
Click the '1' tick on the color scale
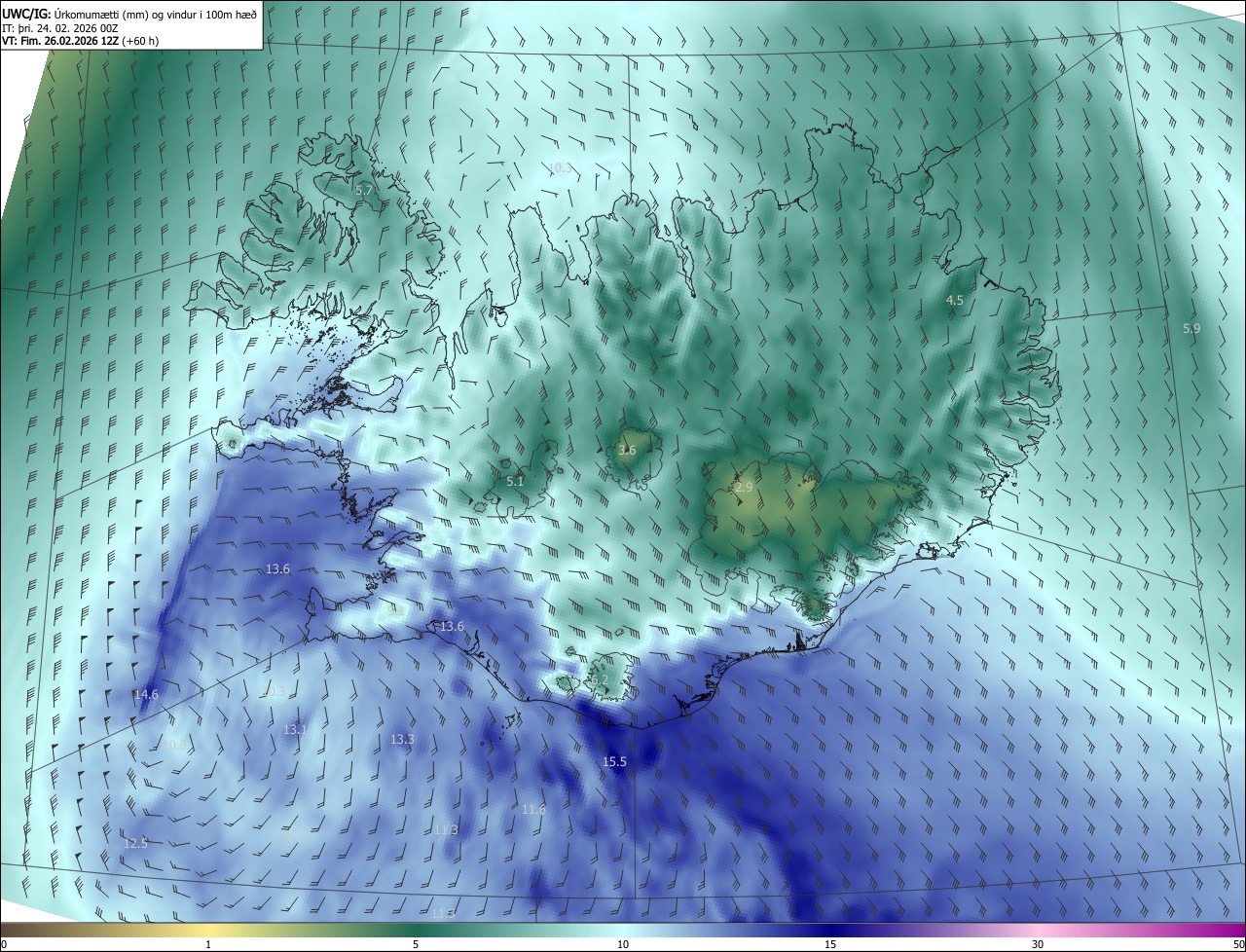point(208,944)
